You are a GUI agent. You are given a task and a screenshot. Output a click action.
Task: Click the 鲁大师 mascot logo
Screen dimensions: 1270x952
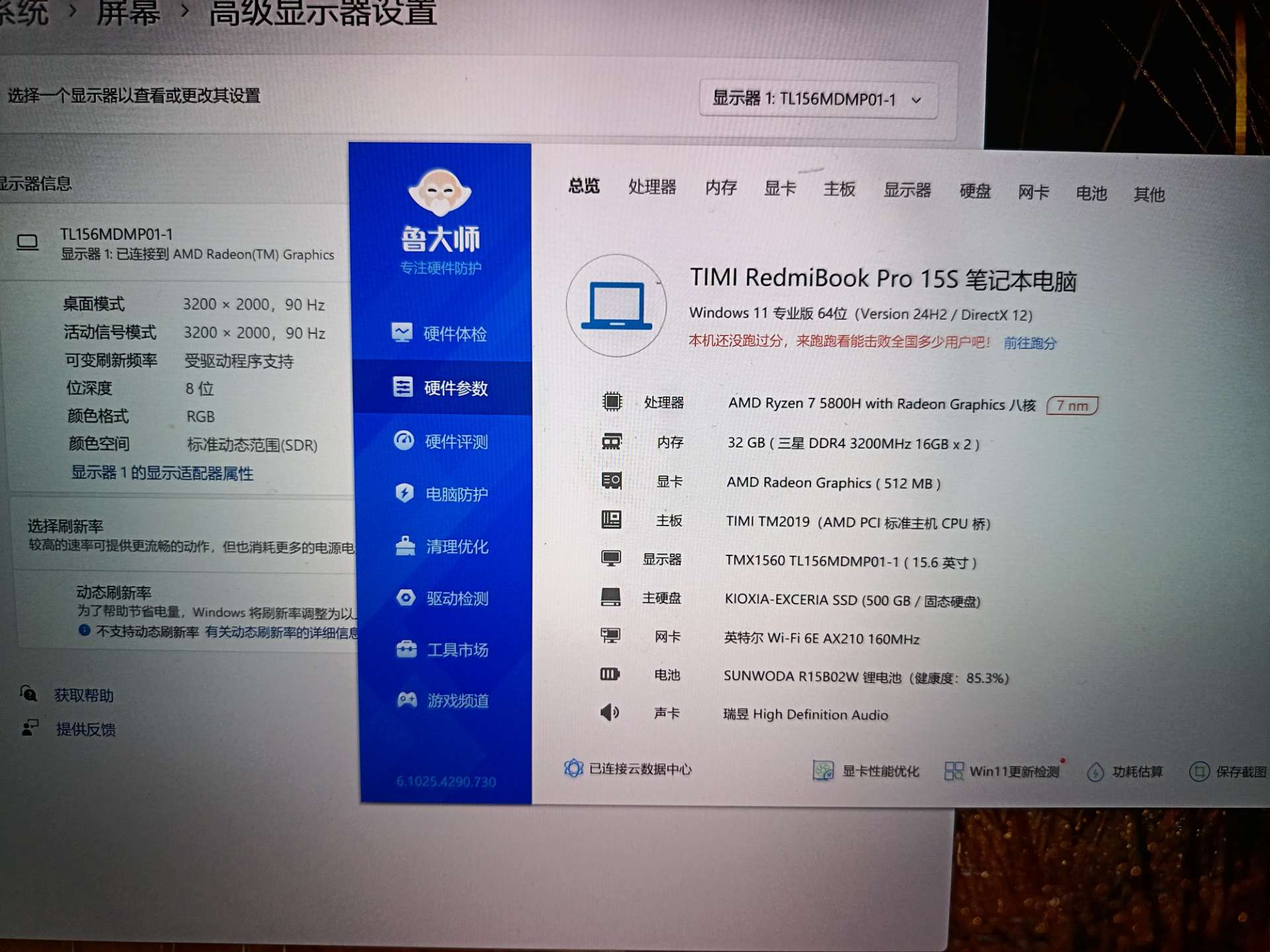tap(440, 193)
